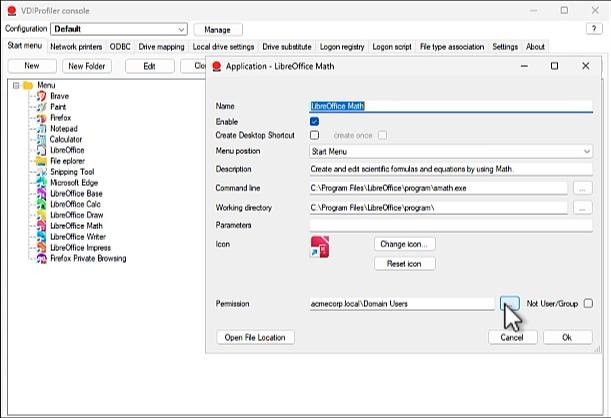Click the help question mark button
This screenshot has height=418, width=611.
pos(594,28)
